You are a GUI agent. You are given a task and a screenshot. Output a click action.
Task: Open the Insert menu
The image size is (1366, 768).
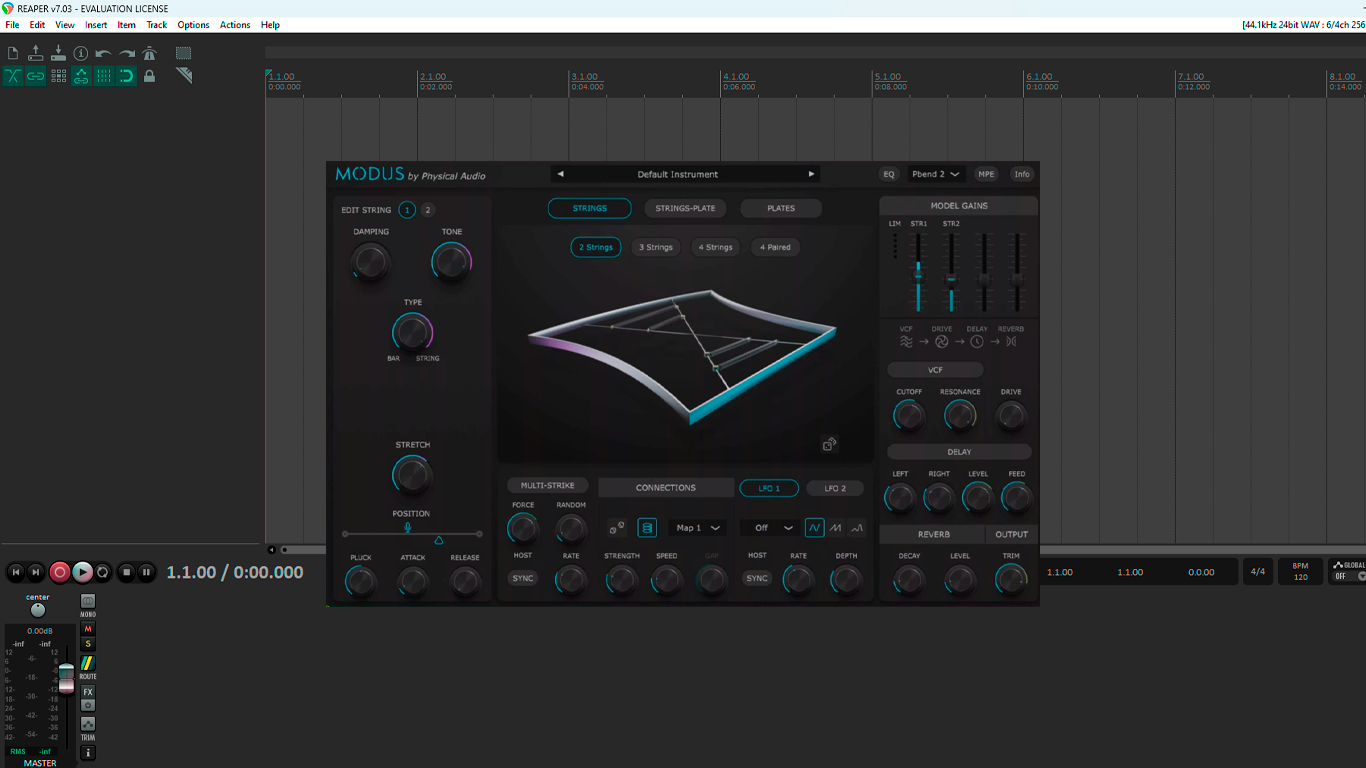(96, 25)
